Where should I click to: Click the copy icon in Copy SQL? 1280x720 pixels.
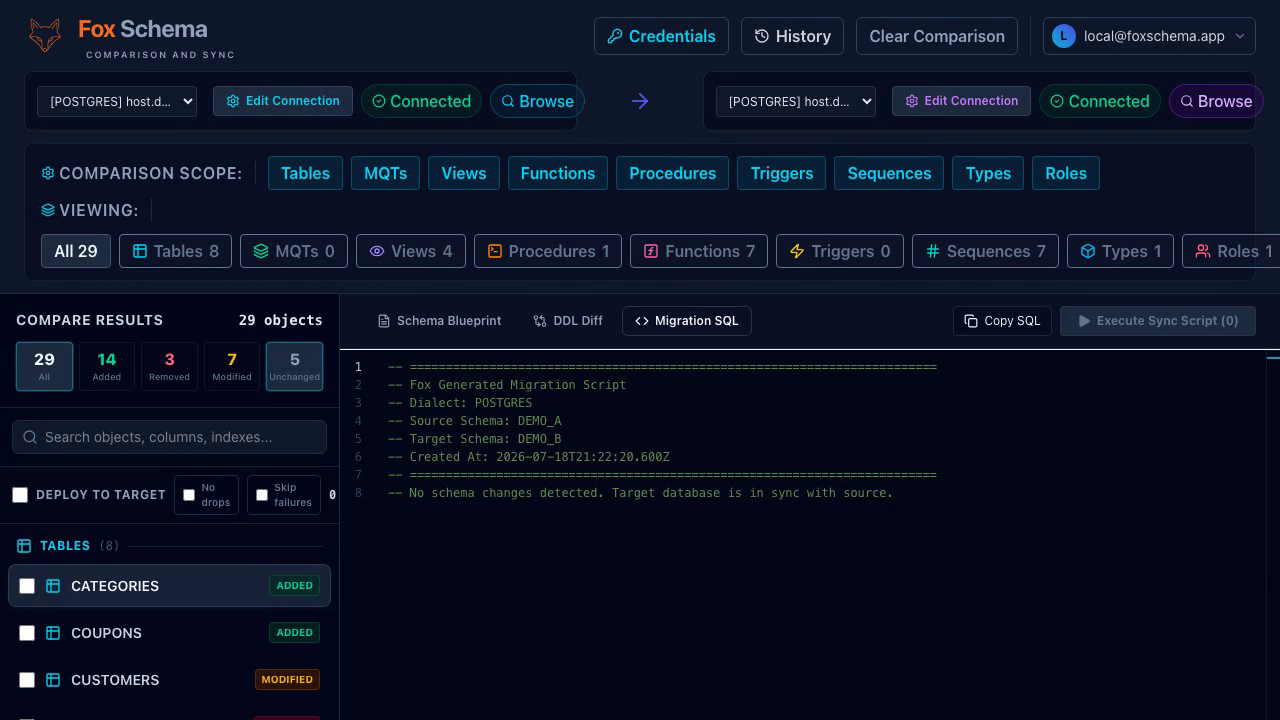point(971,321)
